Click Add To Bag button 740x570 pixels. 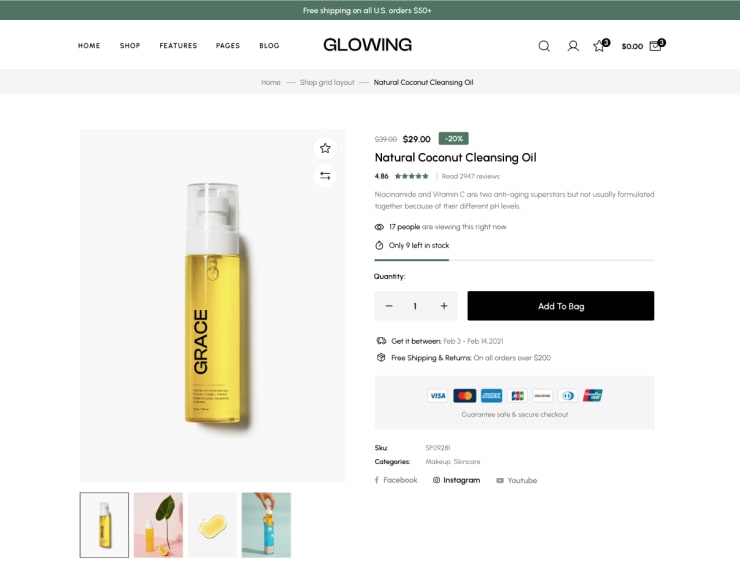(560, 306)
